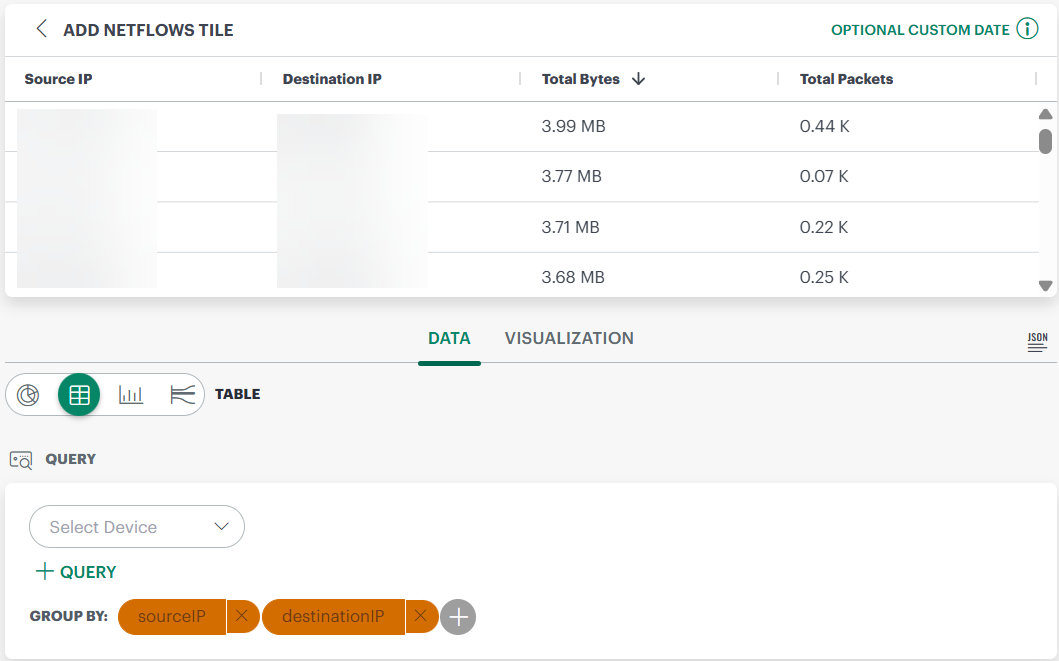Switch to the Data tab
Screen dimensions: 1059x661
(449, 338)
